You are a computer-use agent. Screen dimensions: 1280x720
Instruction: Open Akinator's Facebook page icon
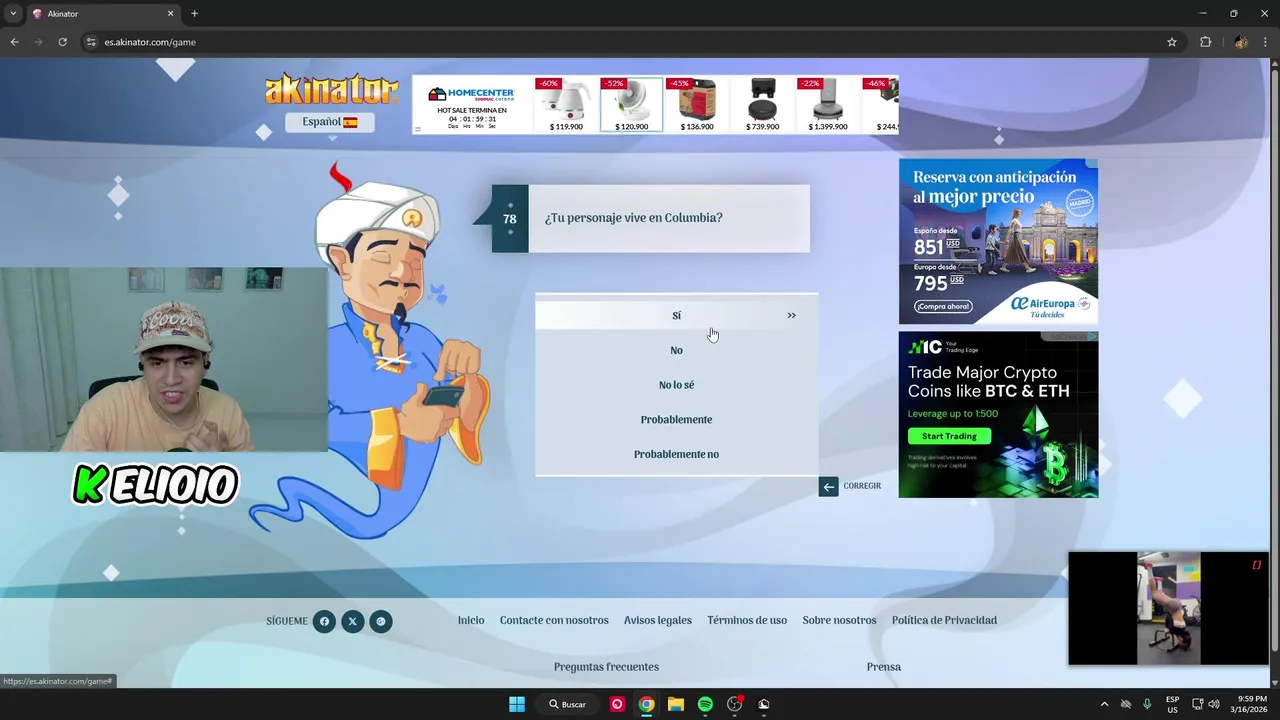324,621
